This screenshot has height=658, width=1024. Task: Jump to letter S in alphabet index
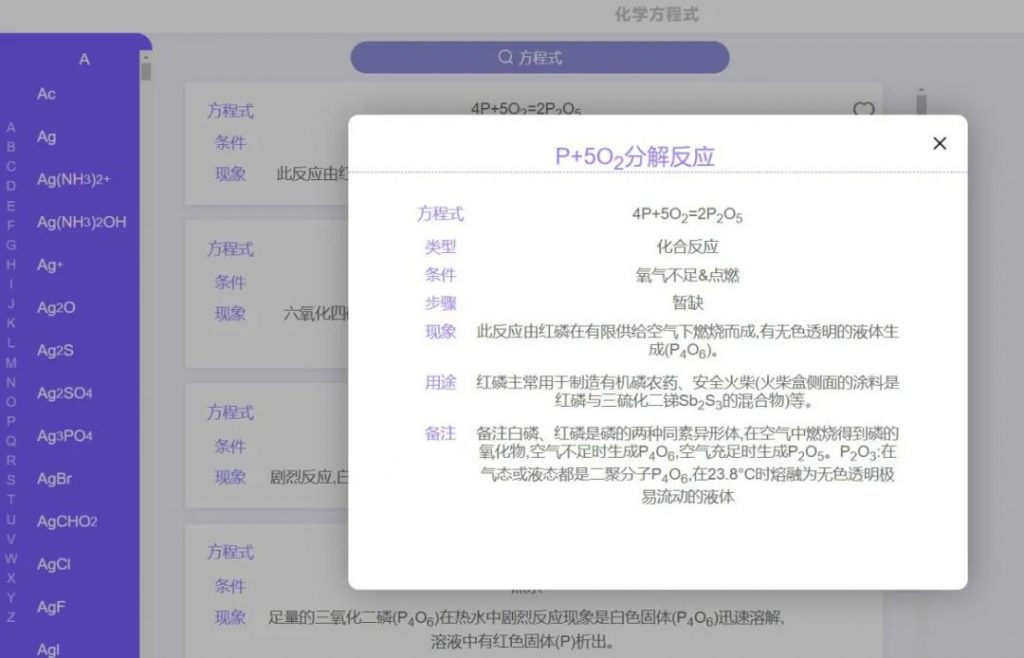[x=11, y=480]
